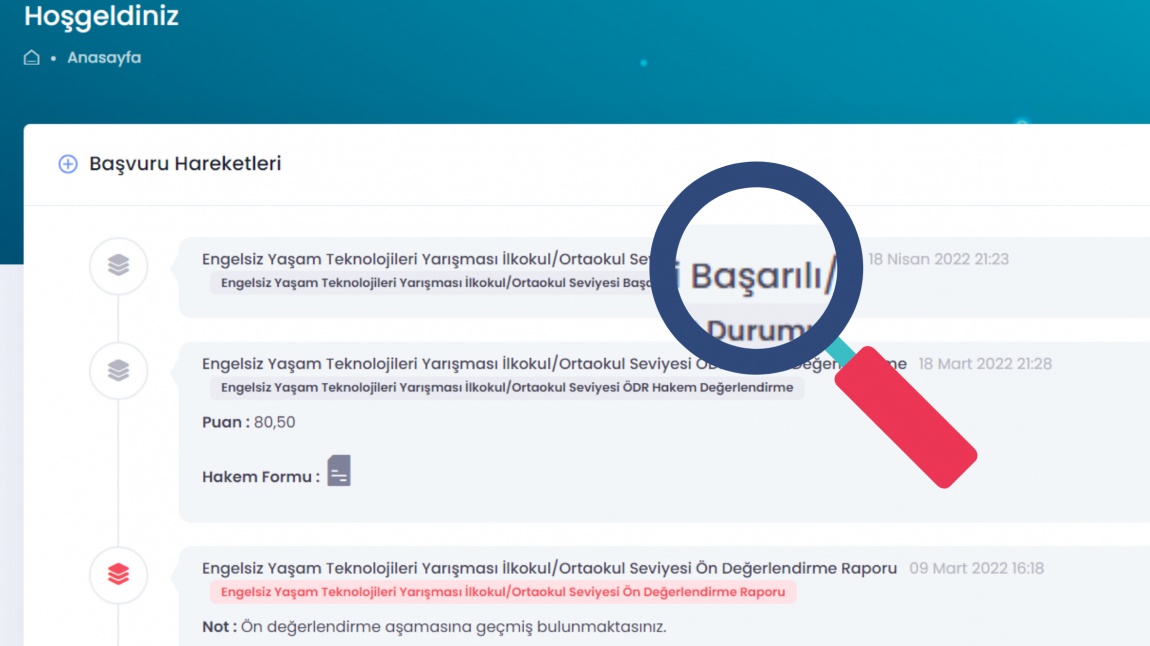
Task: Click the Puan 80,50 score text
Action: (249, 422)
